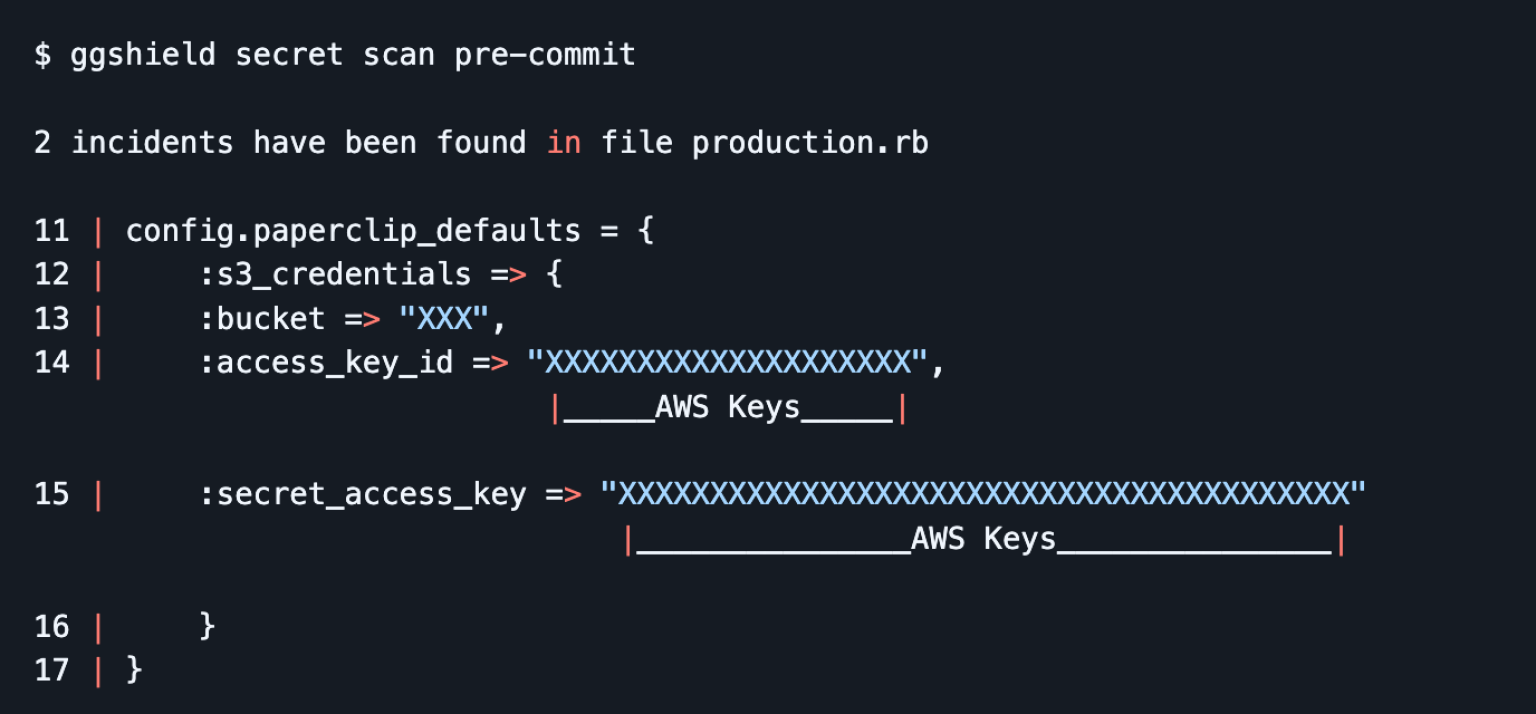The height and width of the screenshot is (714, 1536).
Task: Click line number 13
Action: (51, 318)
